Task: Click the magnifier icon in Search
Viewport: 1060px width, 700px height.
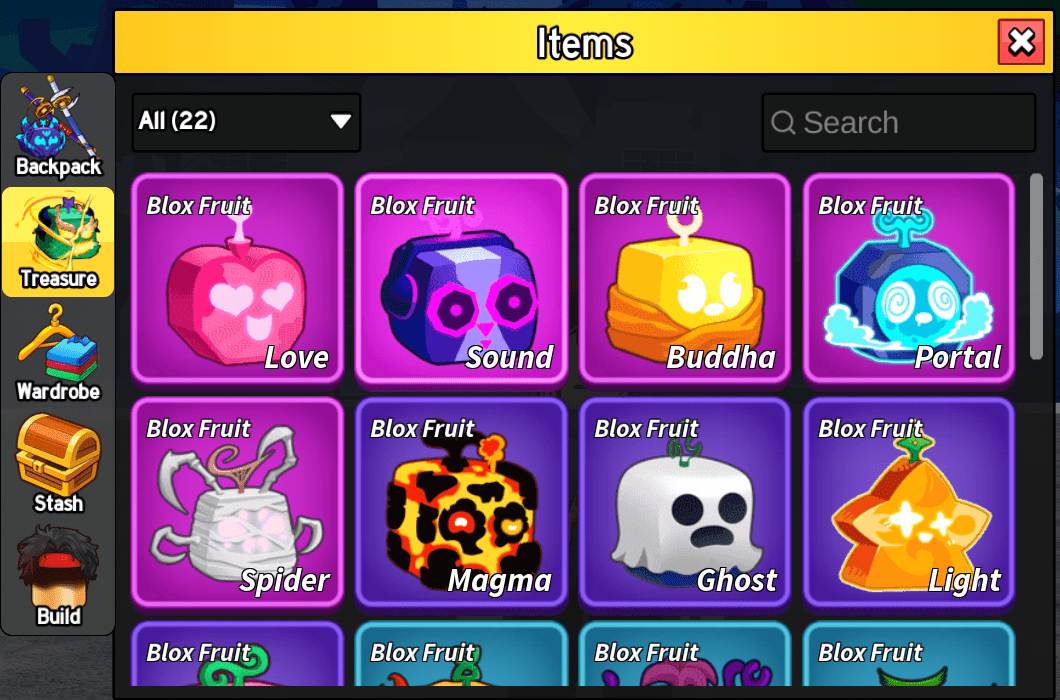Action: pos(783,122)
